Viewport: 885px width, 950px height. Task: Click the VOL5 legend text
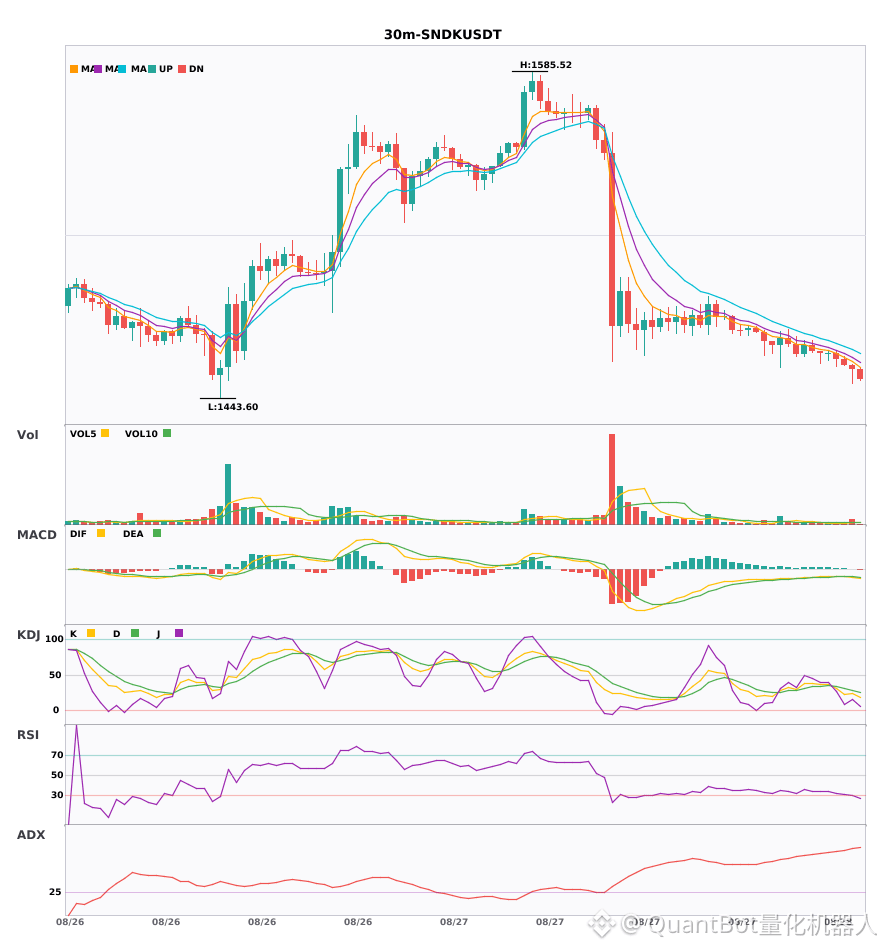pyautogui.click(x=83, y=434)
